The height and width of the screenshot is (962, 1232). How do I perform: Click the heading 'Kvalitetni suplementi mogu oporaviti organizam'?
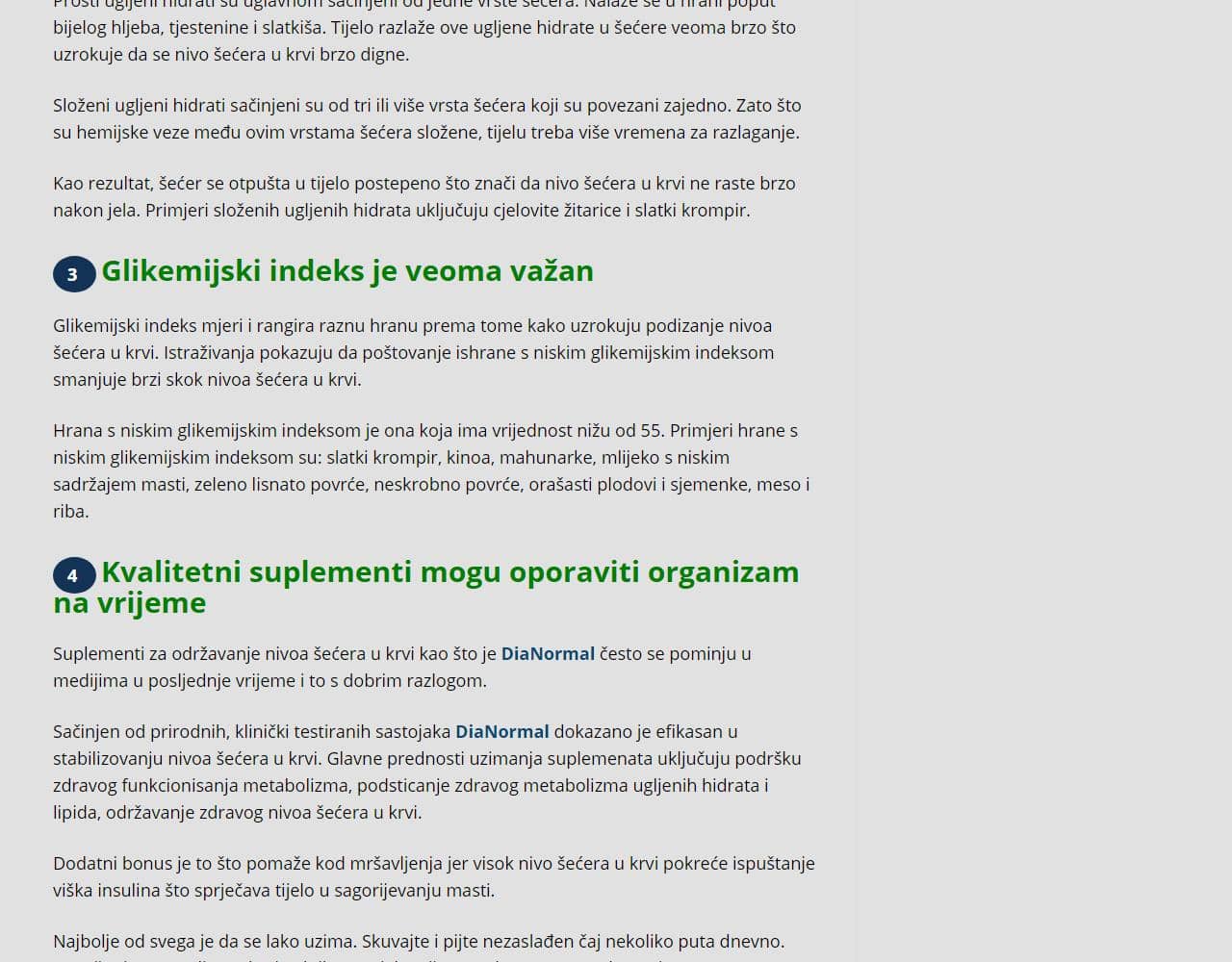point(449,572)
